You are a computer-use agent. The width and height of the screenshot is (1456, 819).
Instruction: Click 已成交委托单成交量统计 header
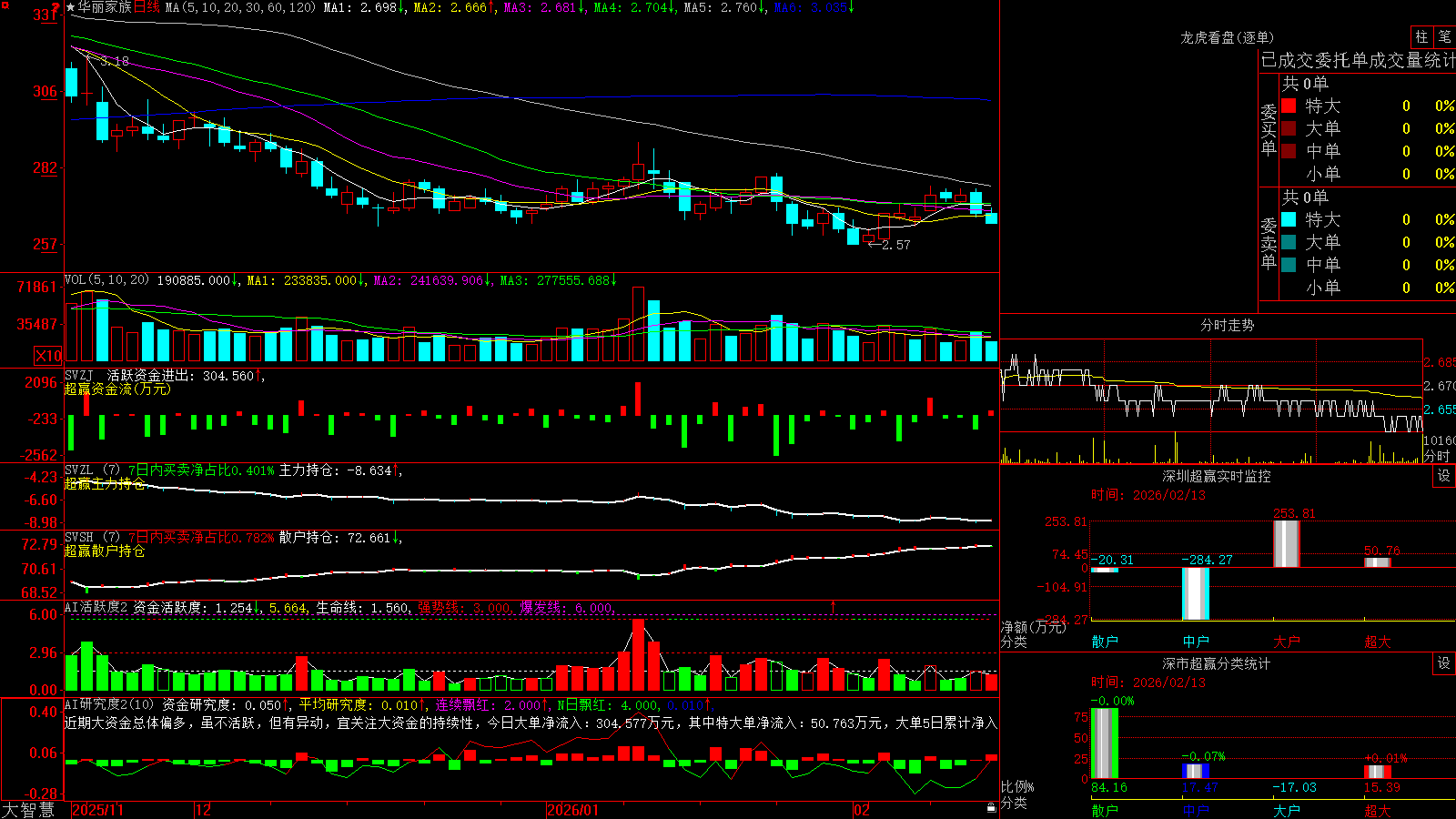coord(1358,60)
